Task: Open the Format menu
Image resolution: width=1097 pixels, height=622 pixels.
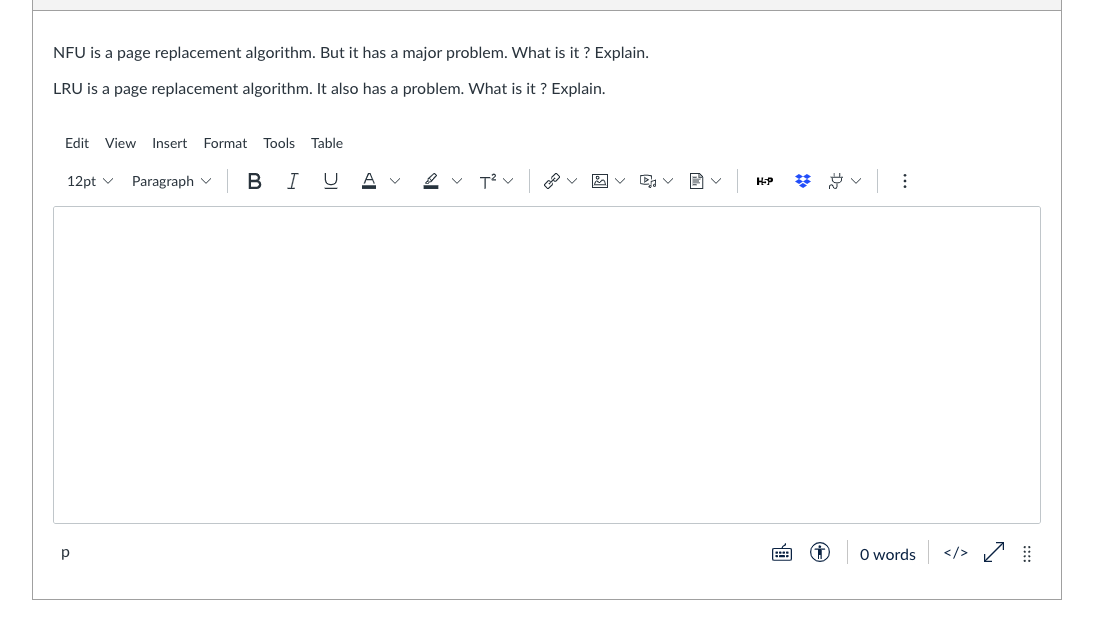Action: [225, 143]
